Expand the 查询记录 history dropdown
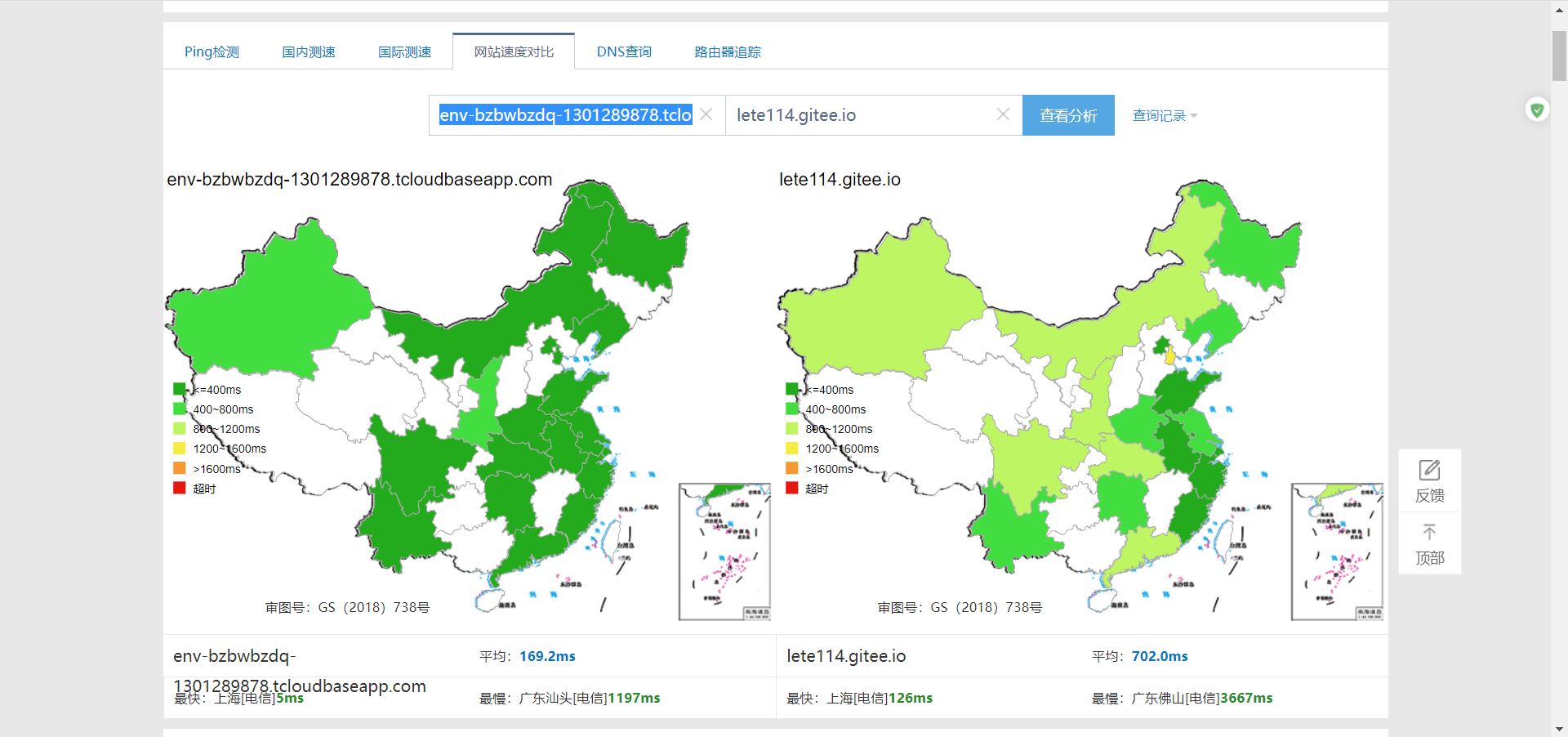Image resolution: width=1568 pixels, height=737 pixels. pos(1165,116)
